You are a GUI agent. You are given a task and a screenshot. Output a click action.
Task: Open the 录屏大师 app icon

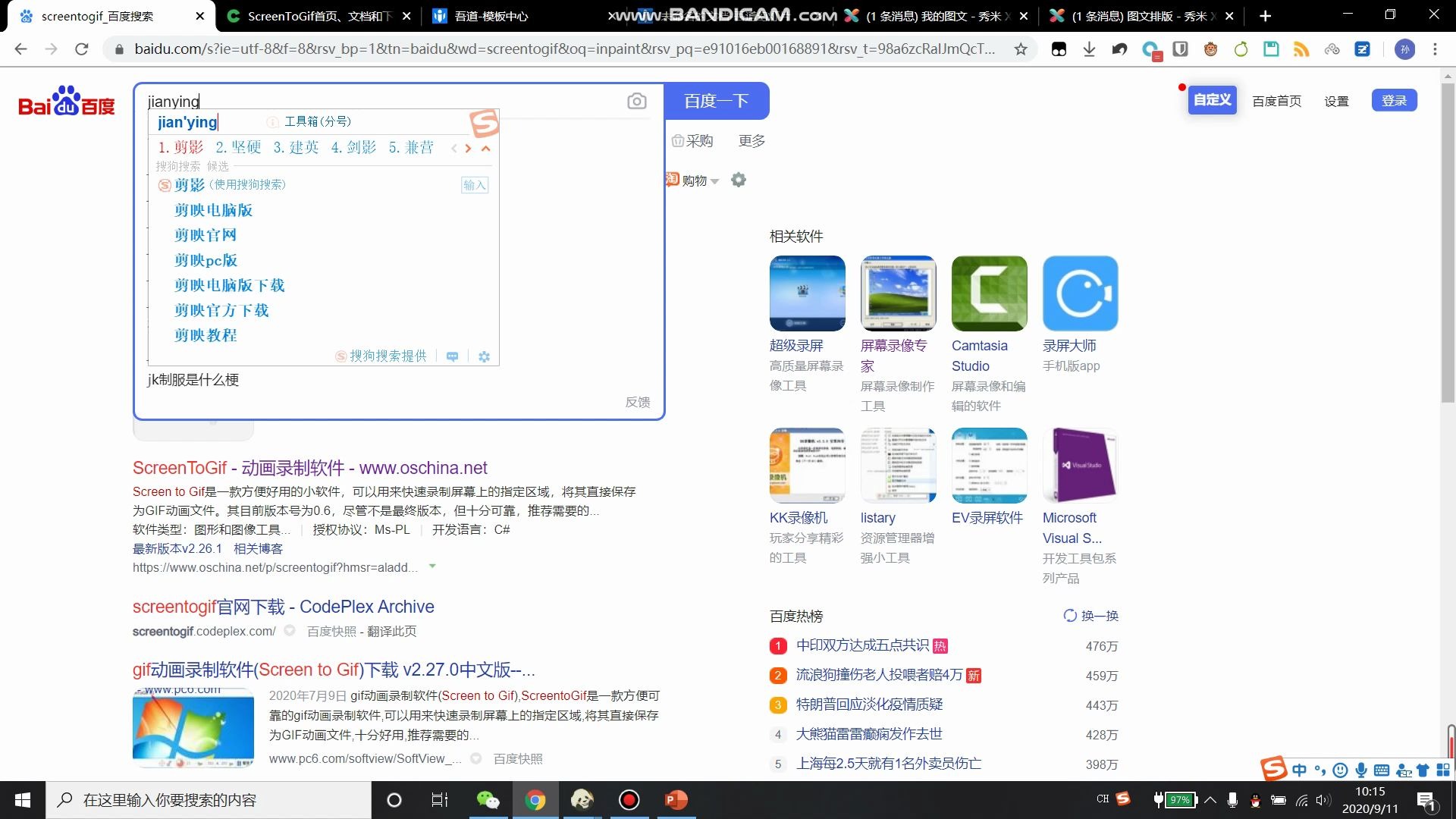pos(1080,293)
